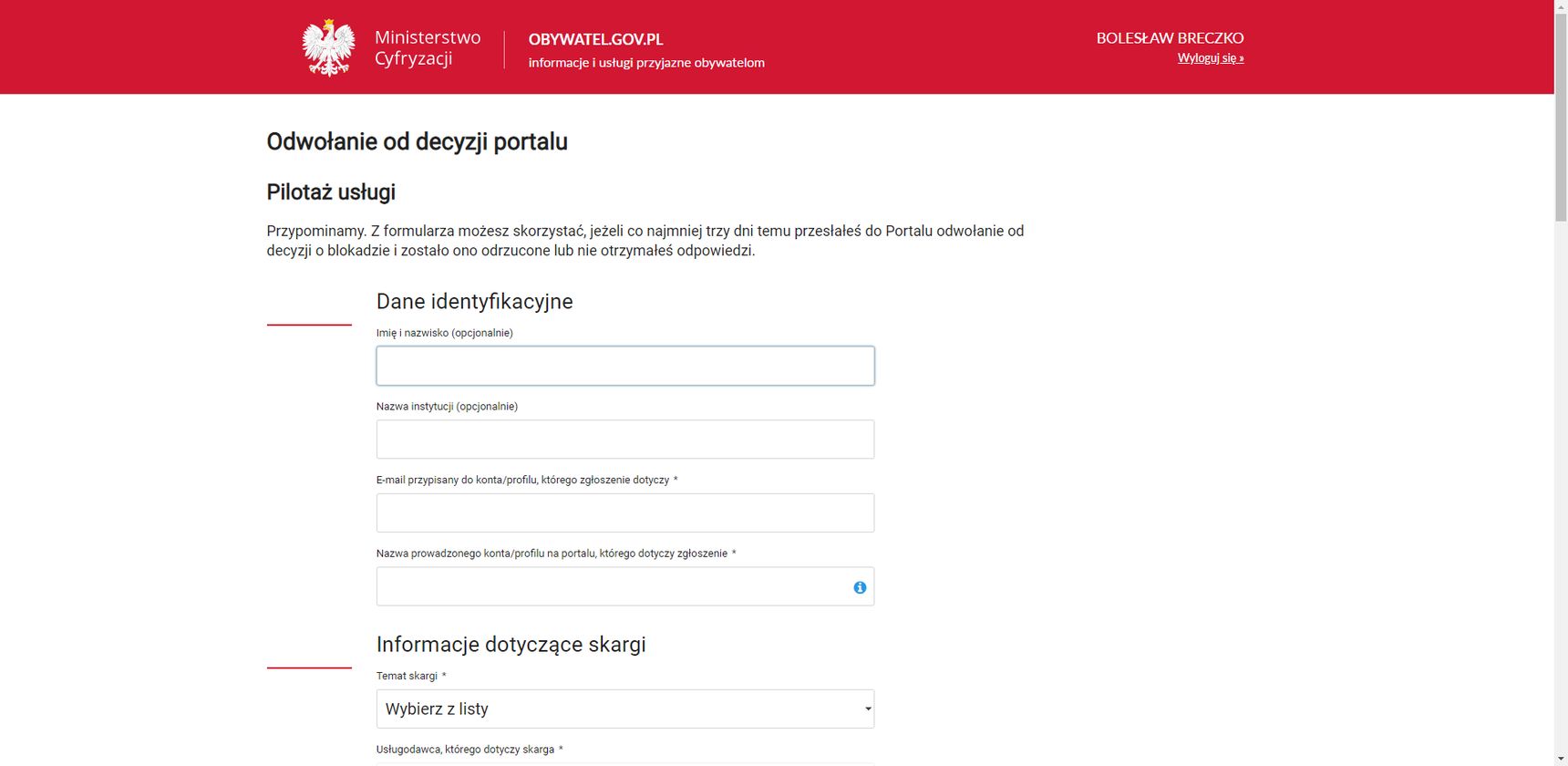Open the OBYWATEL.GOV.PL site link

tap(595, 39)
